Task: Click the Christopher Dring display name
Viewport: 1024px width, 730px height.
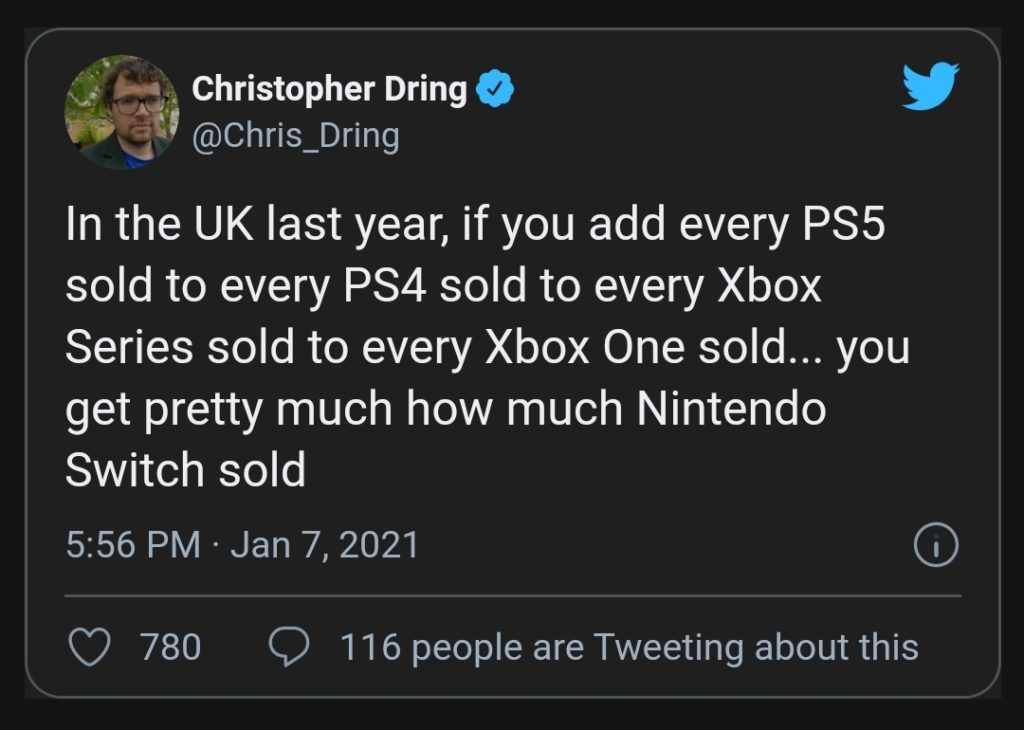Action: pyautogui.click(x=329, y=90)
